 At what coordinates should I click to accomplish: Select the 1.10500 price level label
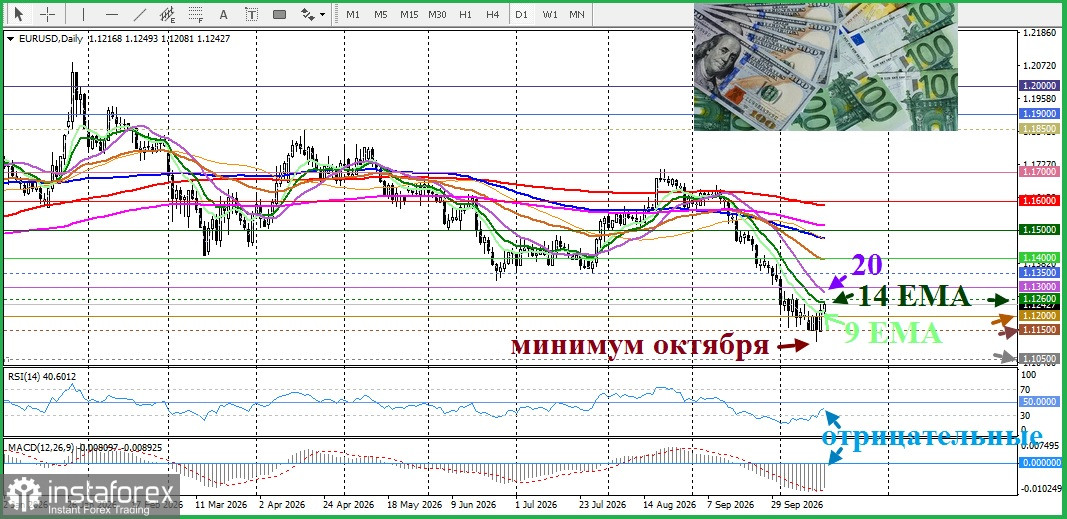coord(1040,358)
